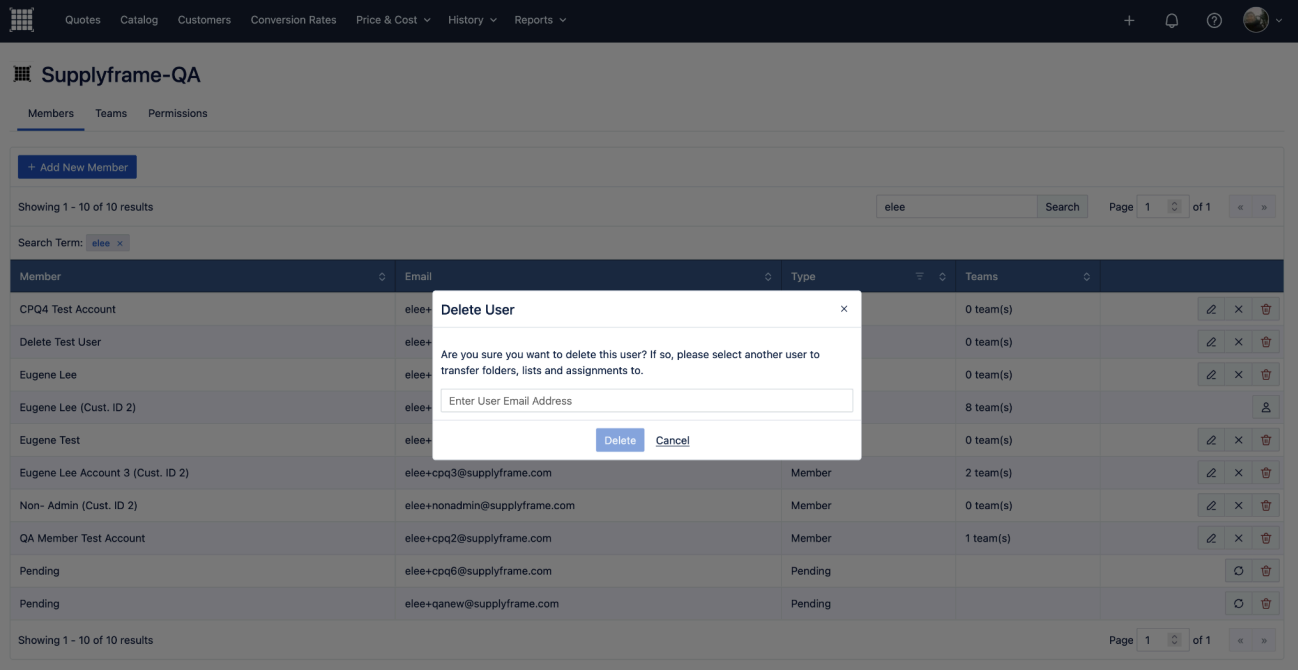Sort by the Type column arrows

click(942, 277)
